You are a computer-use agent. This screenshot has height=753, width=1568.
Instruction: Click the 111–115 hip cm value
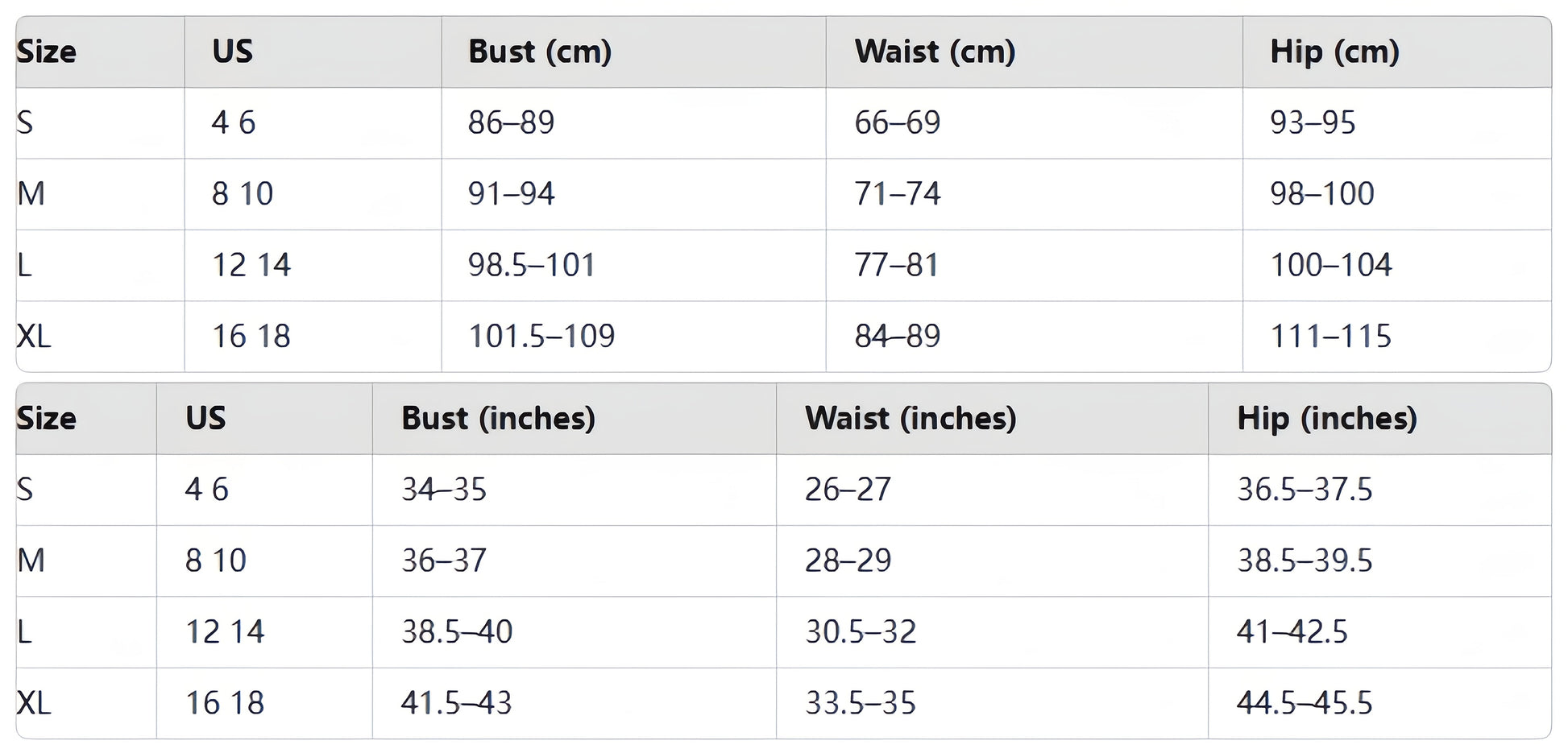[x=1330, y=337]
